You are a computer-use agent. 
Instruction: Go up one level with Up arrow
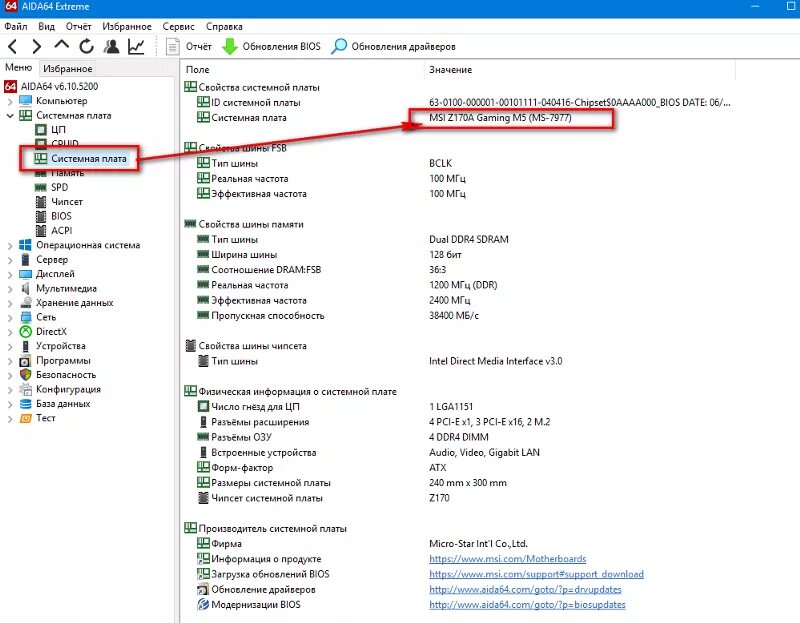62,45
